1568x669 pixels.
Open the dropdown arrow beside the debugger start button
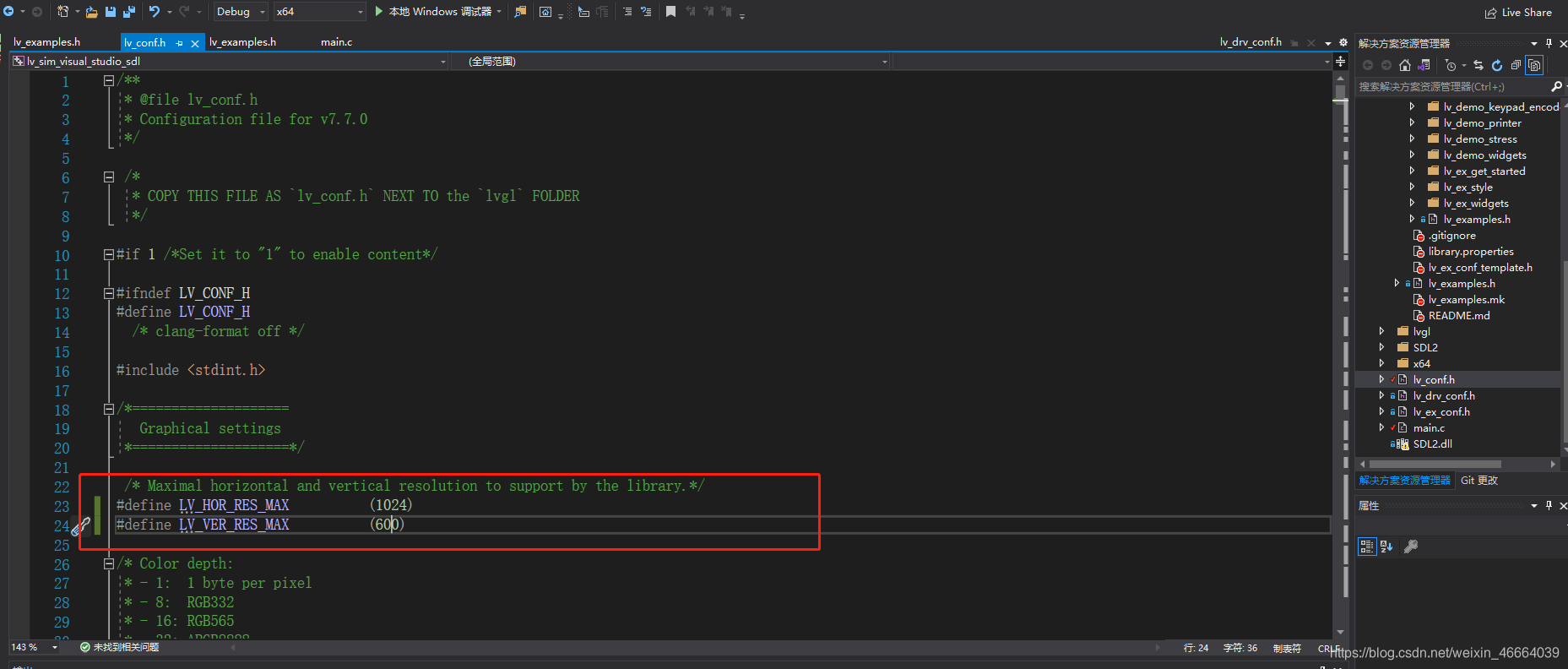click(x=499, y=12)
